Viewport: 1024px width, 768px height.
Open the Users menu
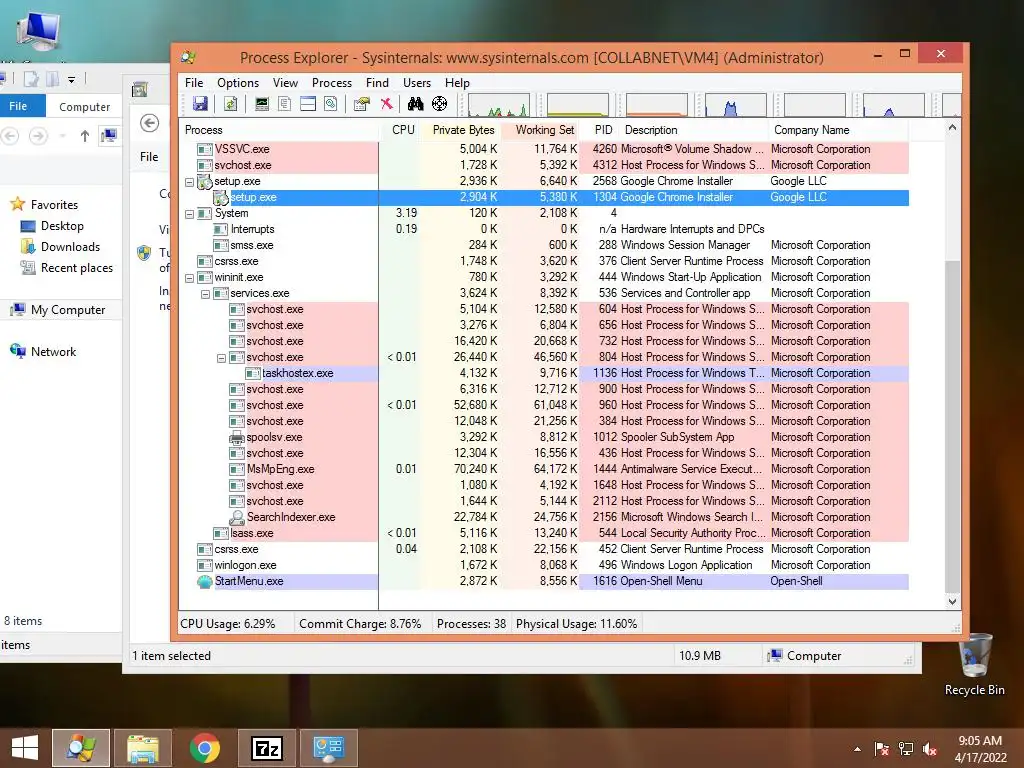click(417, 83)
